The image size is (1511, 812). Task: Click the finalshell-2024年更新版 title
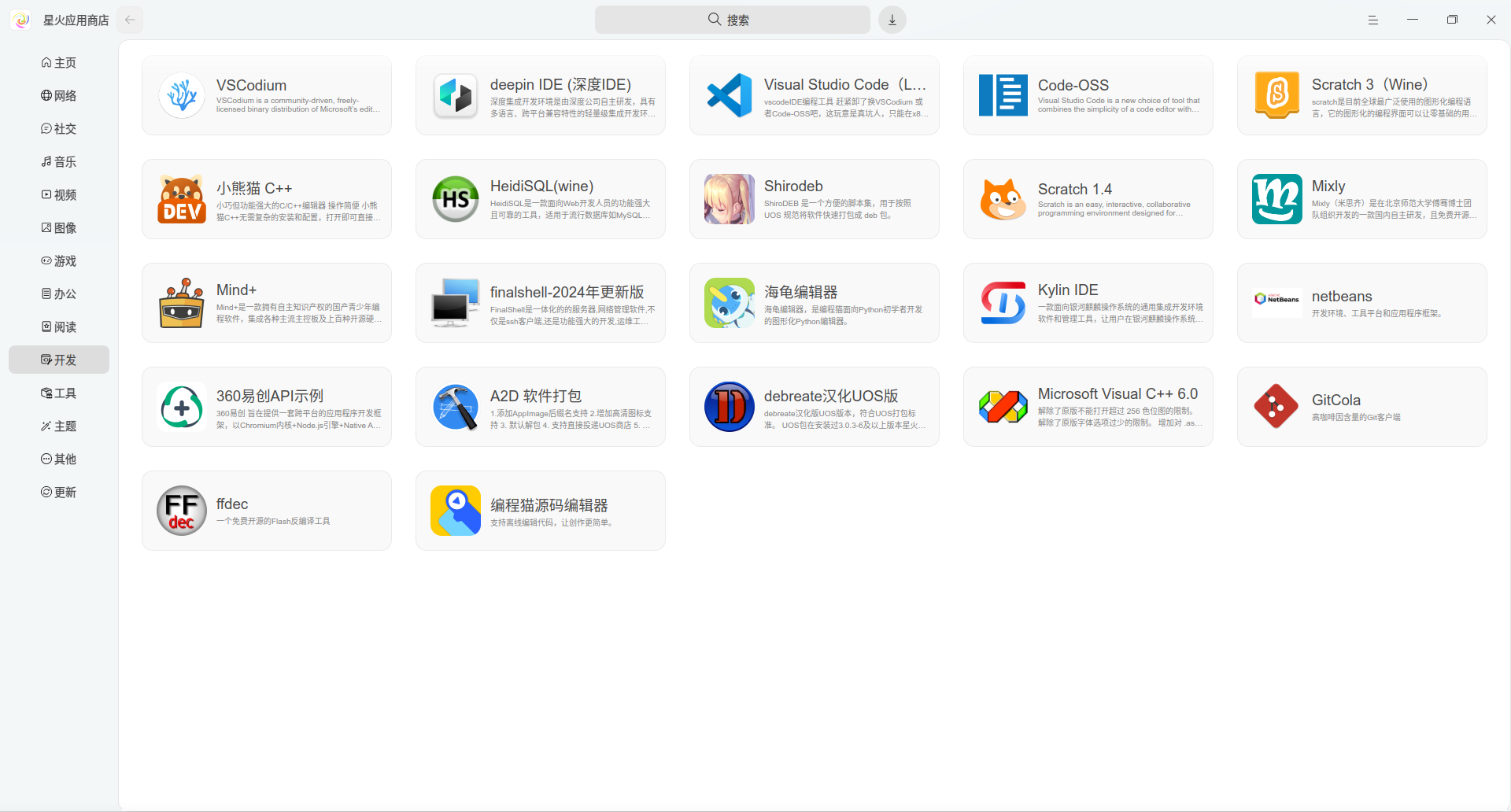point(567,292)
